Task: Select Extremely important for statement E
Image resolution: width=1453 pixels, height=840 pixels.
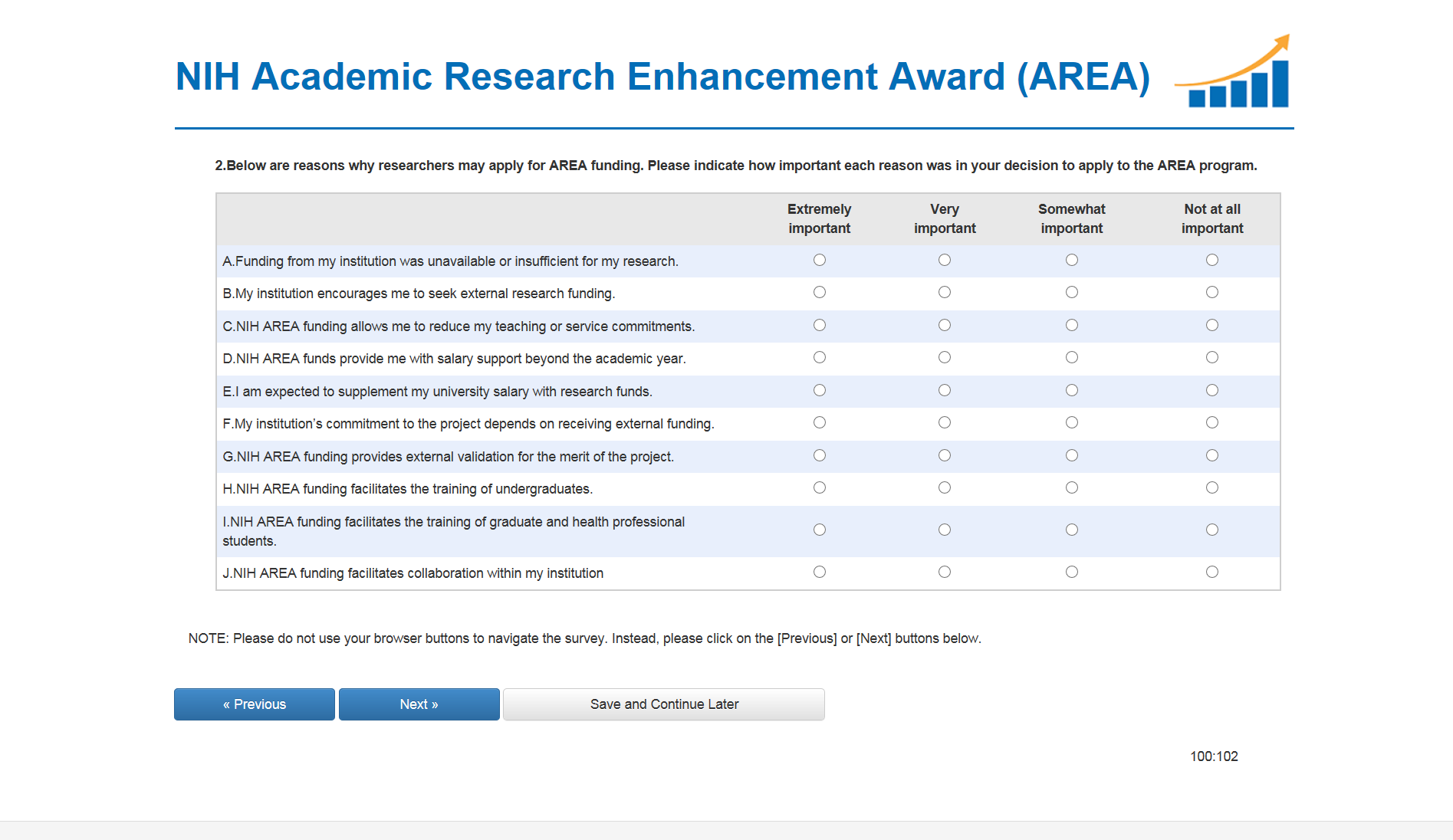Action: click(820, 390)
